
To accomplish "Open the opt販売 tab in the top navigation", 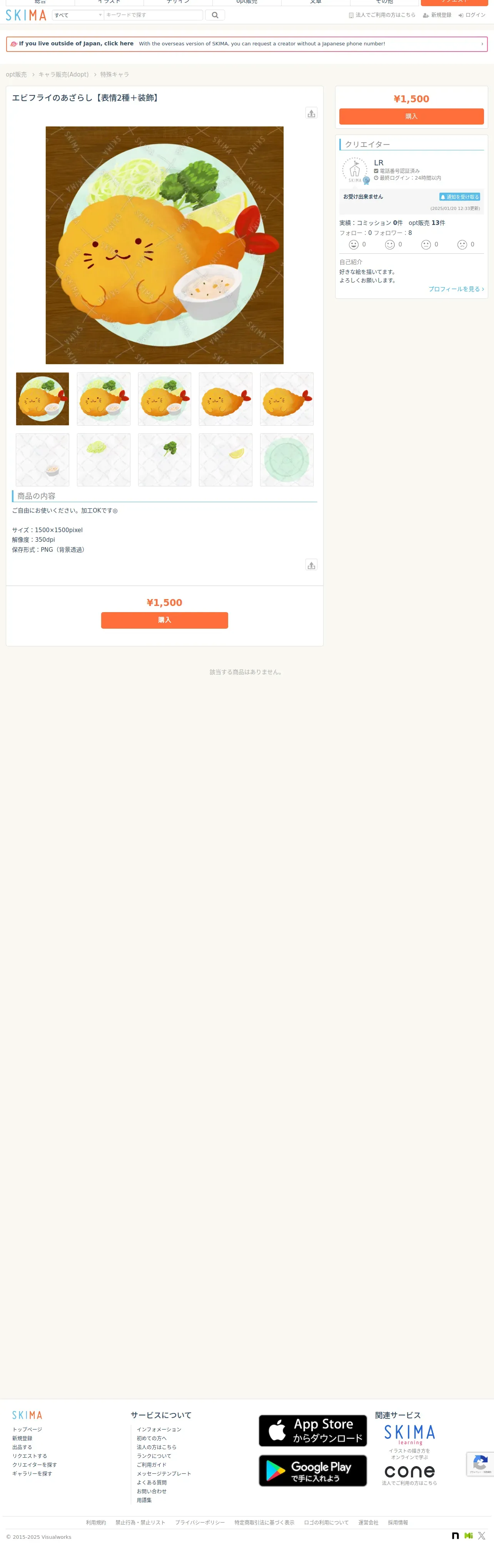I will coord(247,2).
